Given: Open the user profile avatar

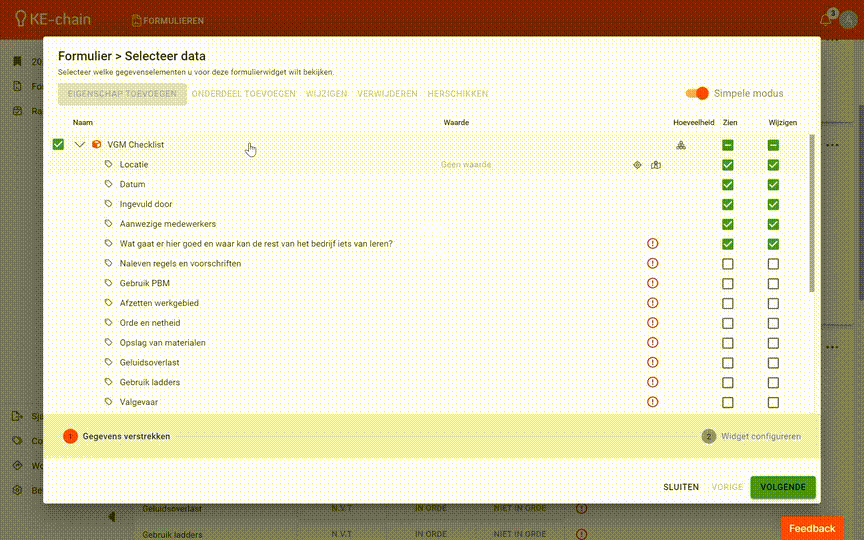Looking at the screenshot, I should (848, 19).
